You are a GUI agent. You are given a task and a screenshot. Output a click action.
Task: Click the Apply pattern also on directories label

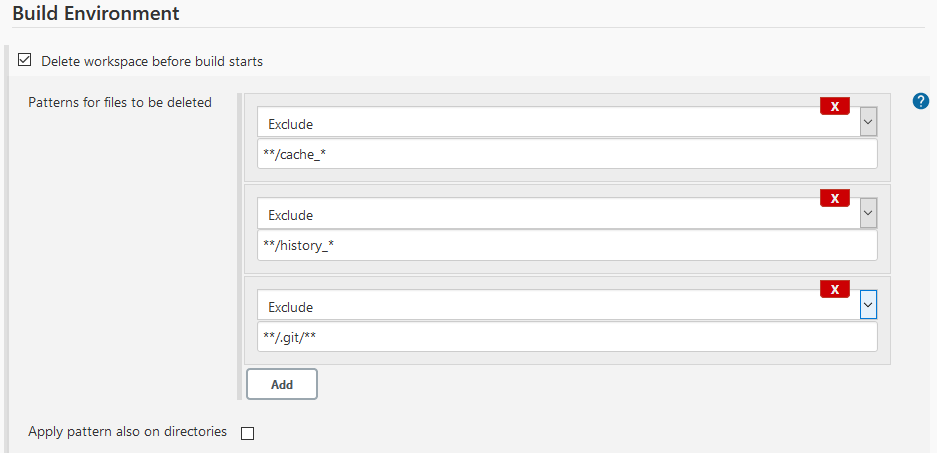point(128,432)
